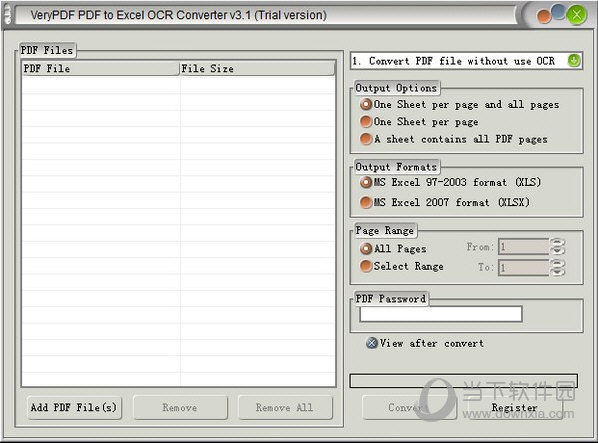Screen dimensions: 598x443
Task: Click the title bar grip icon at left
Action: pos(7,15)
